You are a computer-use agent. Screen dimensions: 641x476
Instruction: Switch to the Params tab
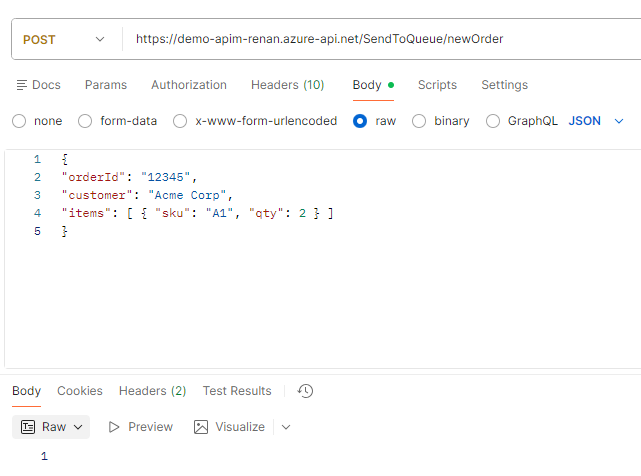[x=106, y=85]
